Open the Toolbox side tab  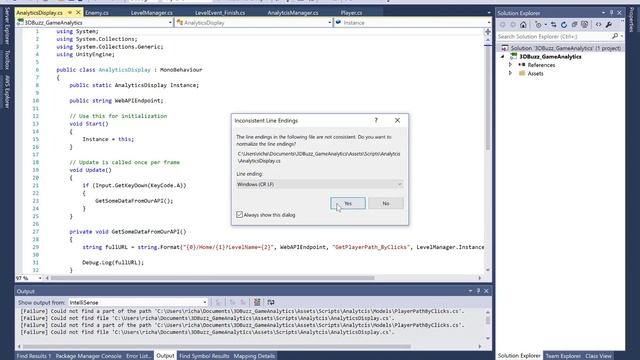pyautogui.click(x=7, y=60)
